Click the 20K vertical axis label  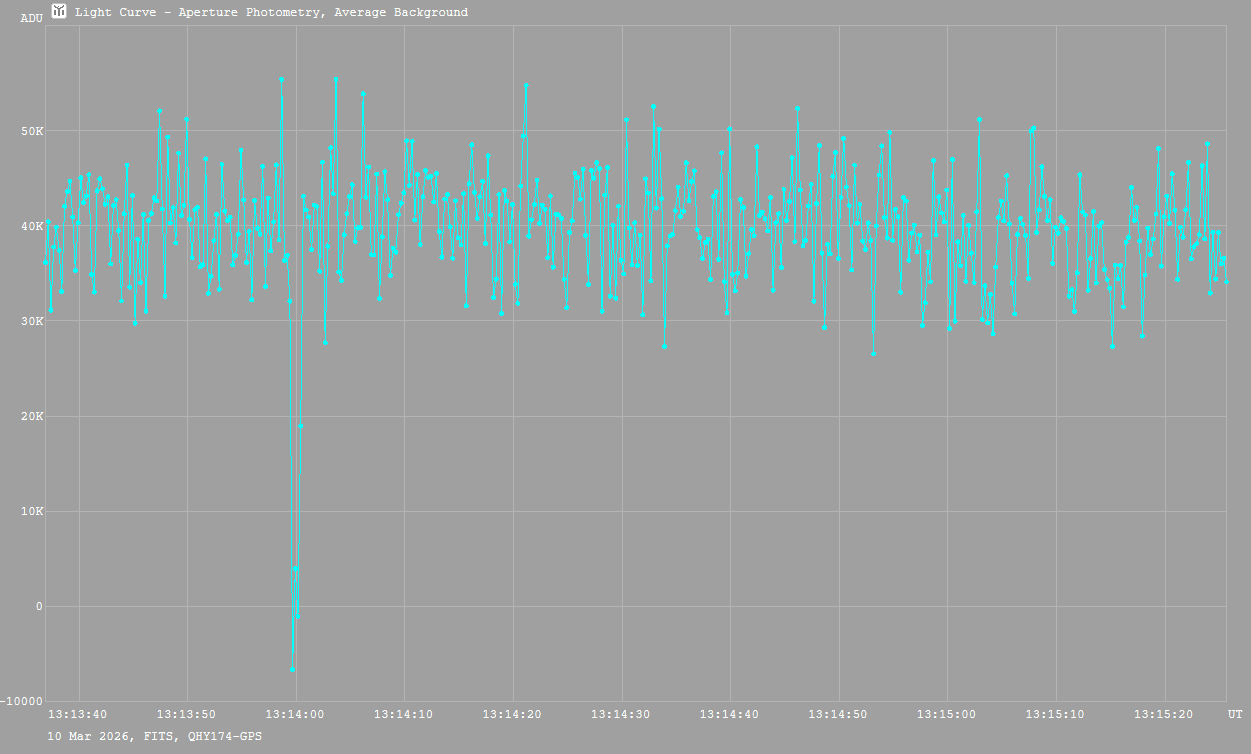[32, 416]
